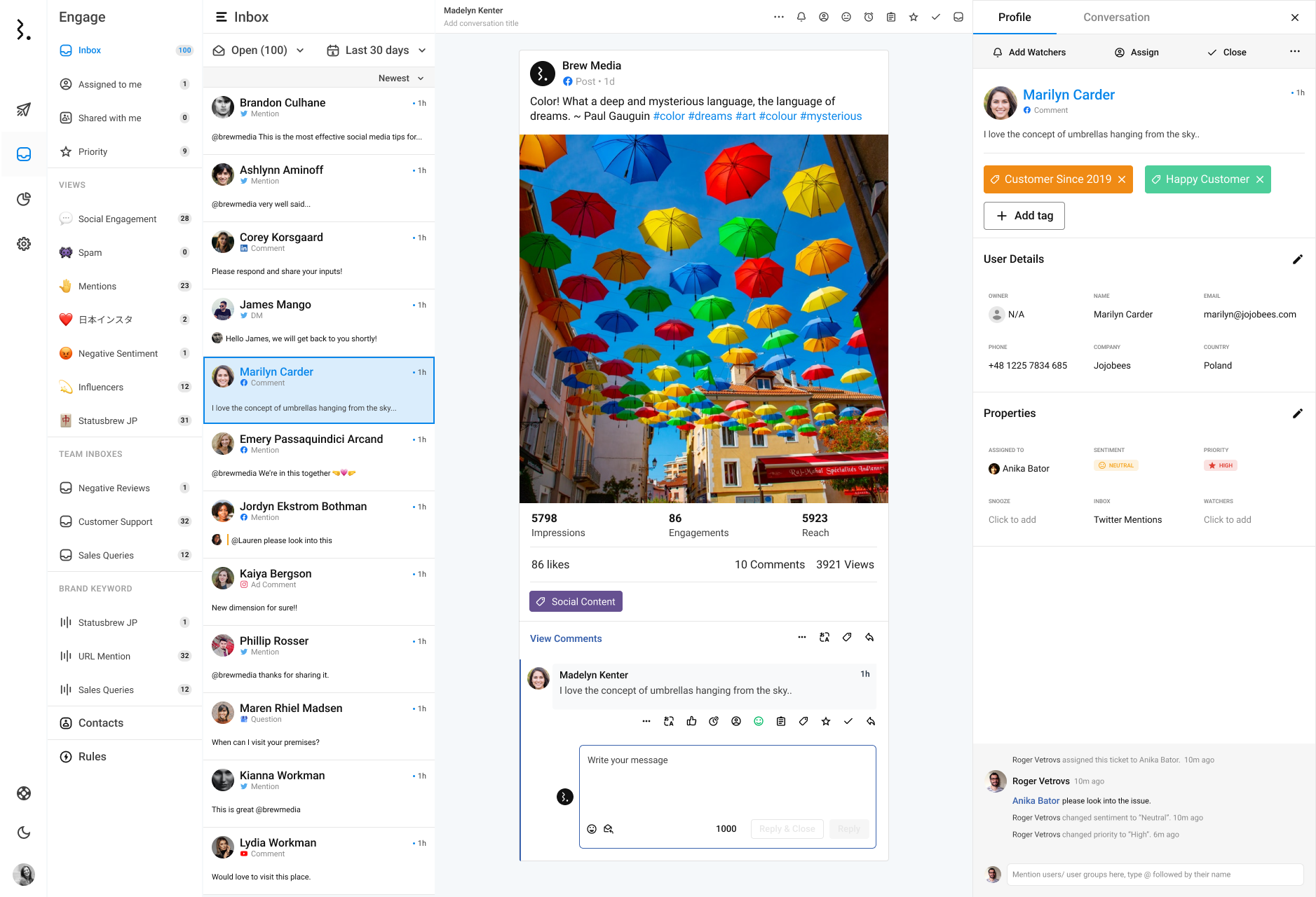The width and height of the screenshot is (1316, 897).
Task: Open the Customer Support team inbox
Action: [115, 521]
